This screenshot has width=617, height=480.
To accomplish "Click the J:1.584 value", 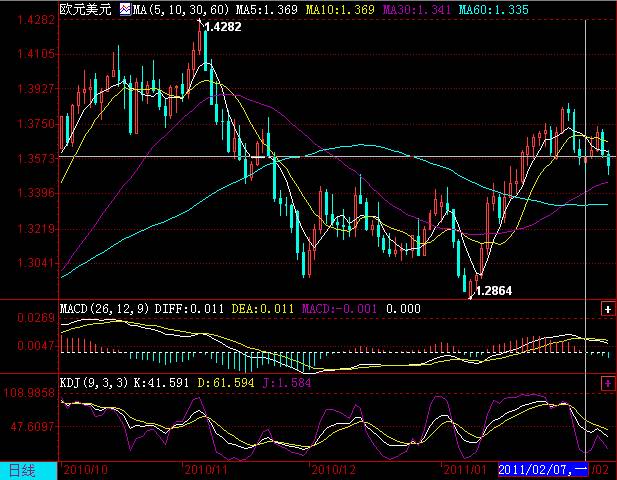I will tap(286, 382).
